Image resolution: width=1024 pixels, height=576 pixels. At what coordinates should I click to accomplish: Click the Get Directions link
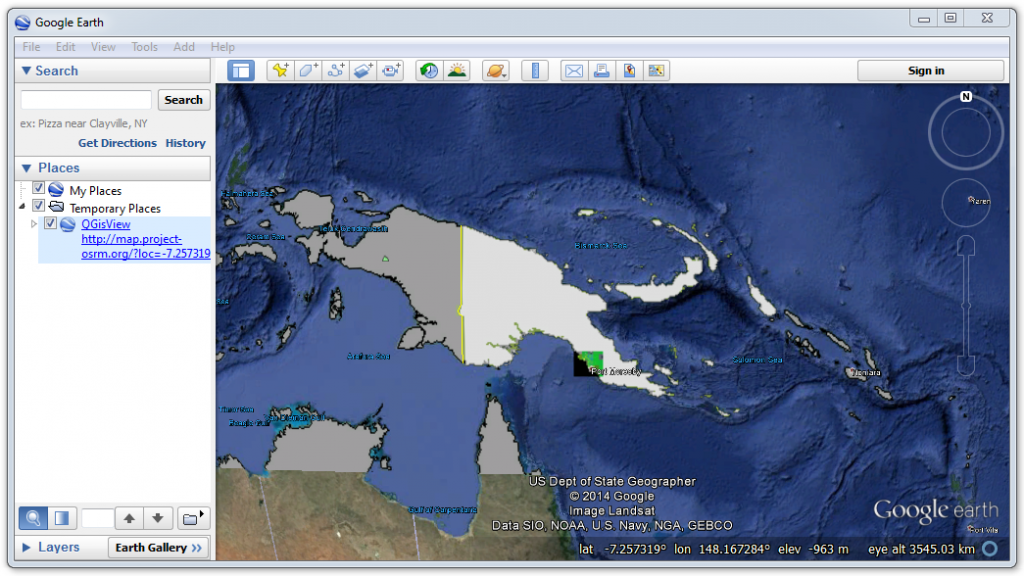point(118,143)
